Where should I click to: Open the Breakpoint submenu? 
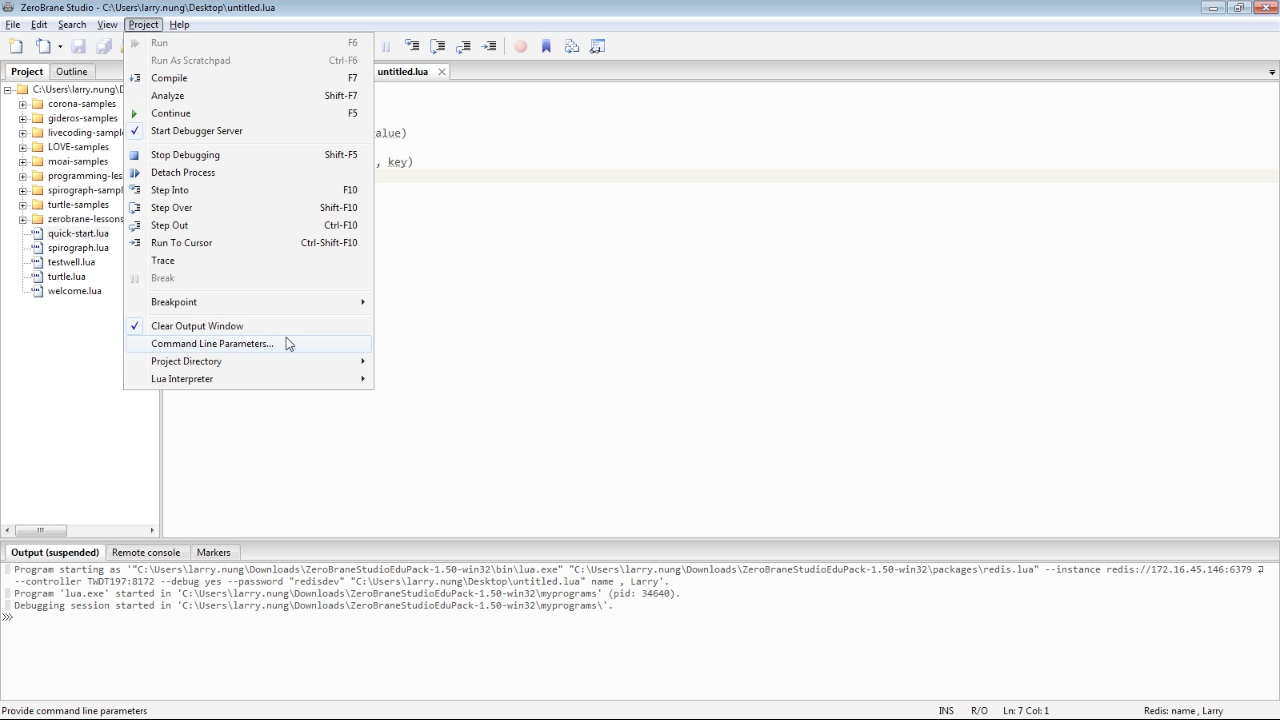click(248, 302)
